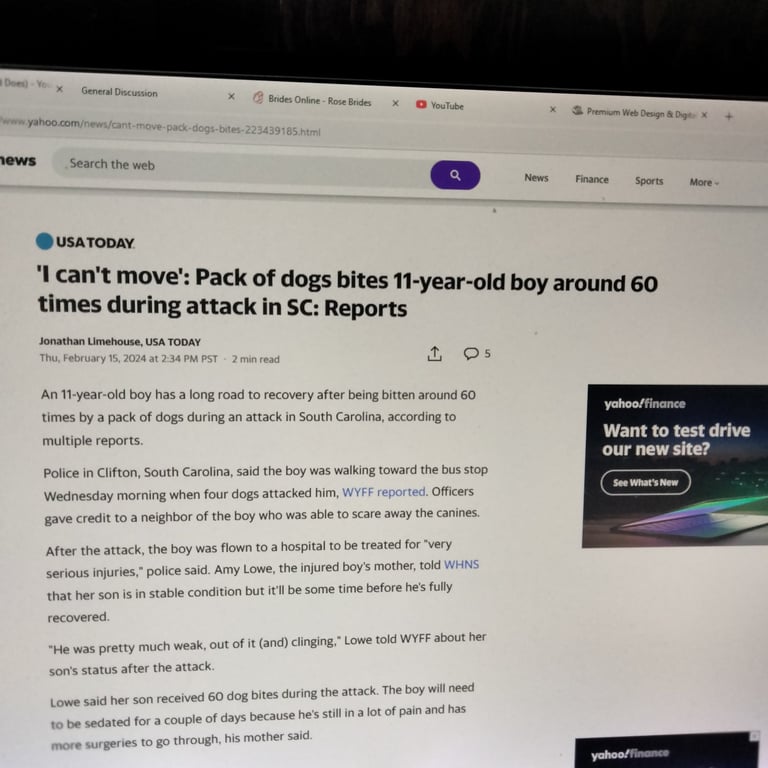Click the USA TODAY logo

(86, 242)
